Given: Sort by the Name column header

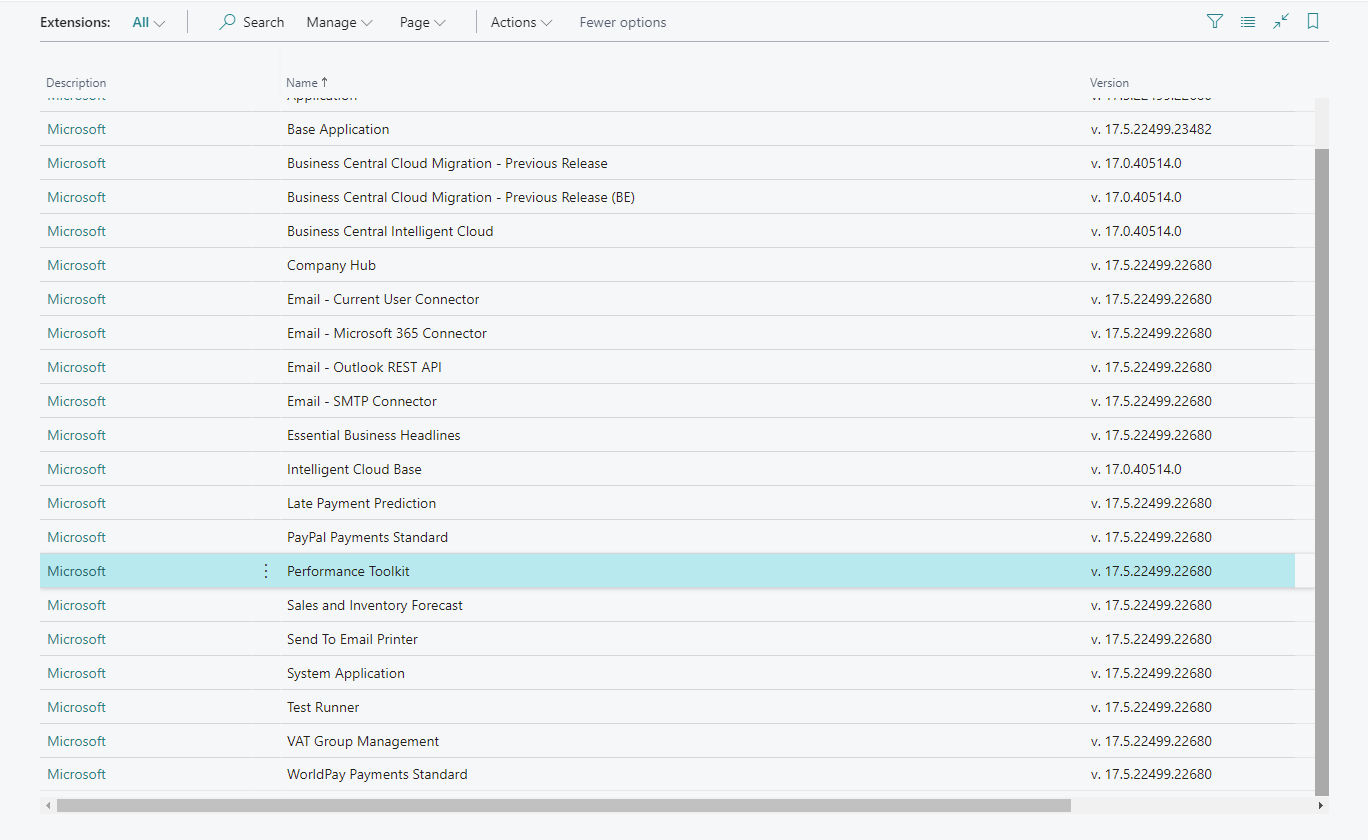Looking at the screenshot, I should click(x=307, y=83).
